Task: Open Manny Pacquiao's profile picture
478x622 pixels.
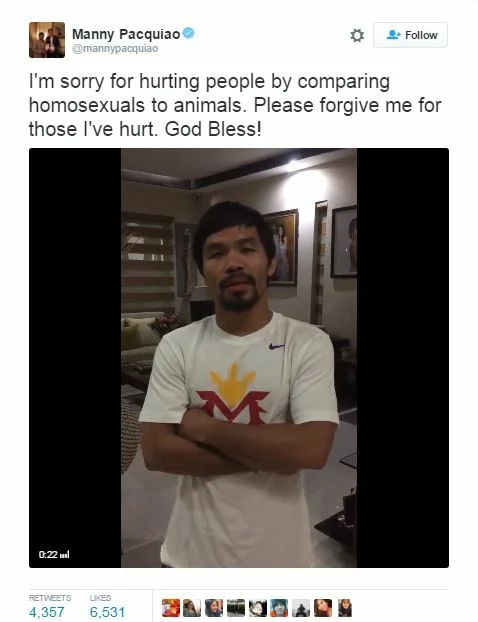Action: pos(47,40)
